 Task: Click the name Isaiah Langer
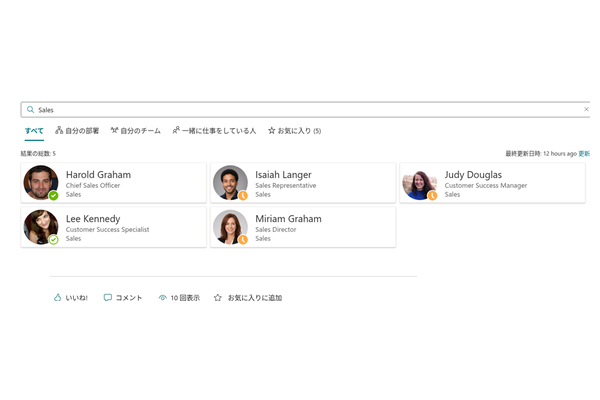[284, 175]
